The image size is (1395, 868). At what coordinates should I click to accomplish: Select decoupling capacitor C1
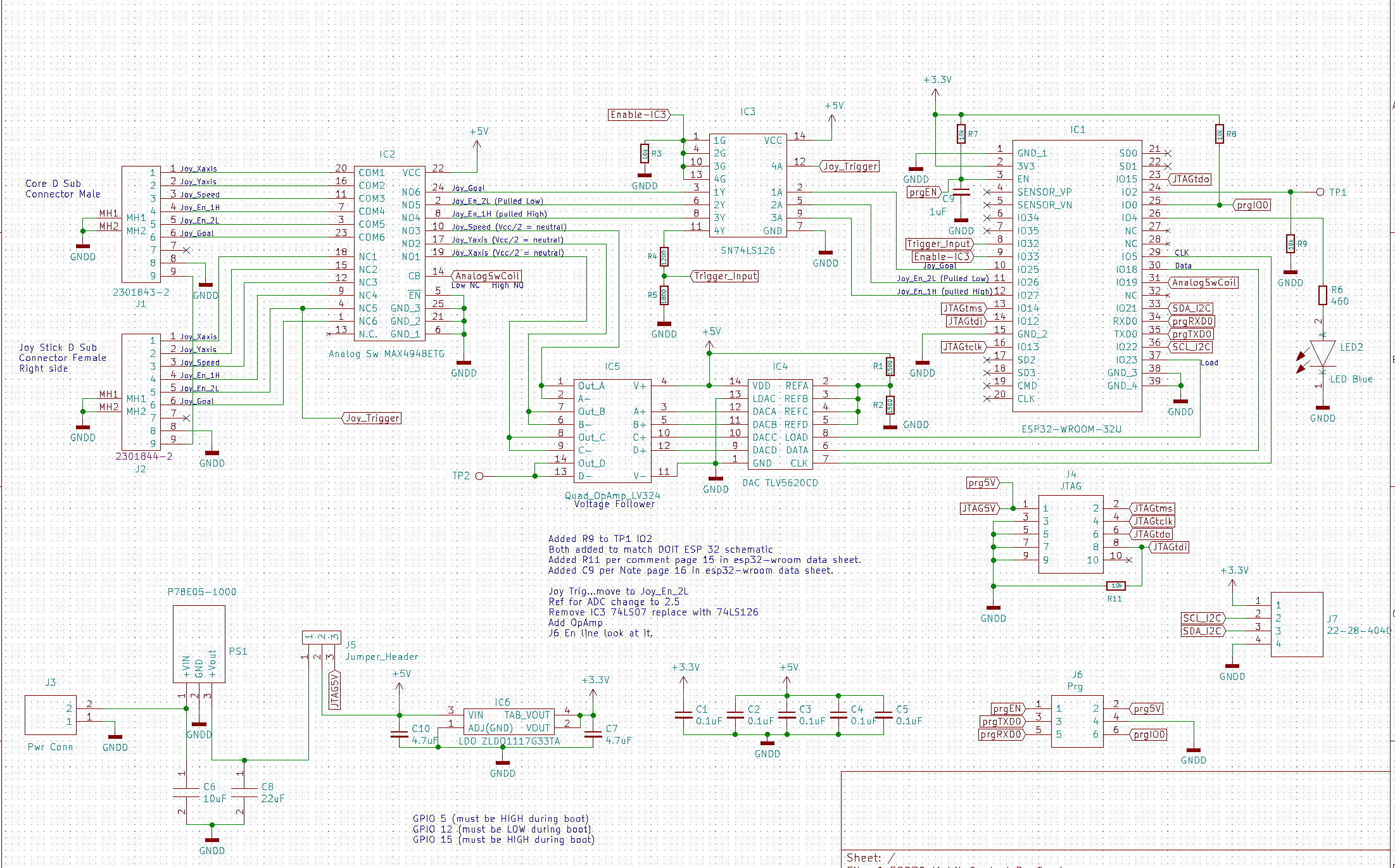click(683, 715)
